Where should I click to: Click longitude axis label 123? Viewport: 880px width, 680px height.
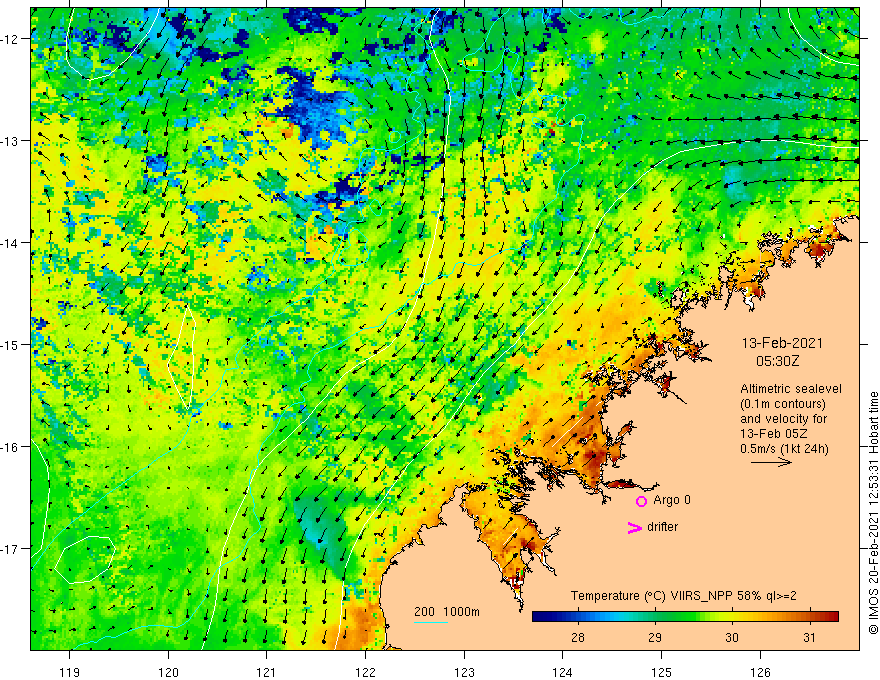(464, 672)
